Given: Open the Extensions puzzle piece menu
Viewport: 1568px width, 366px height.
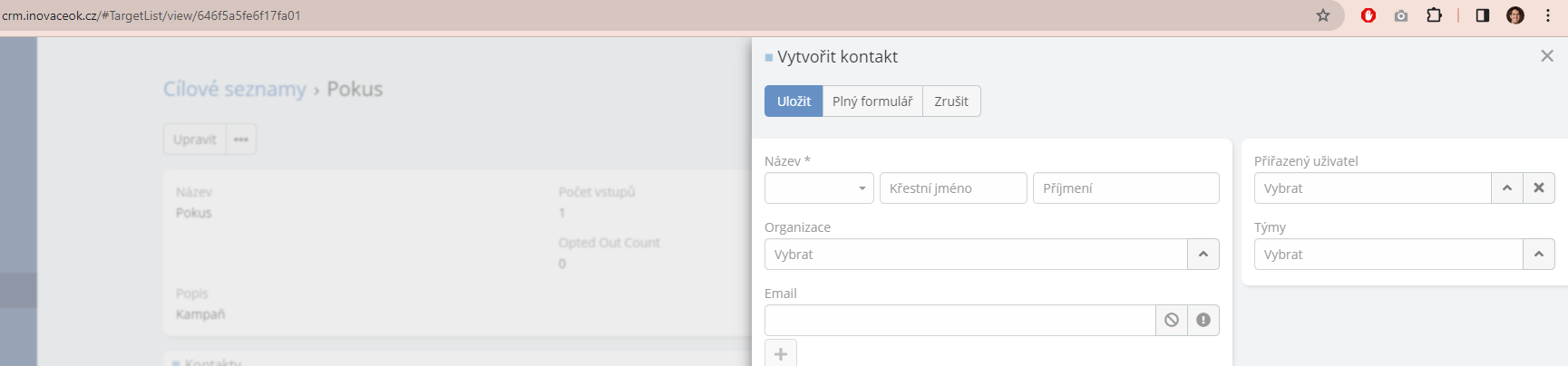Looking at the screenshot, I should pyautogui.click(x=1434, y=15).
